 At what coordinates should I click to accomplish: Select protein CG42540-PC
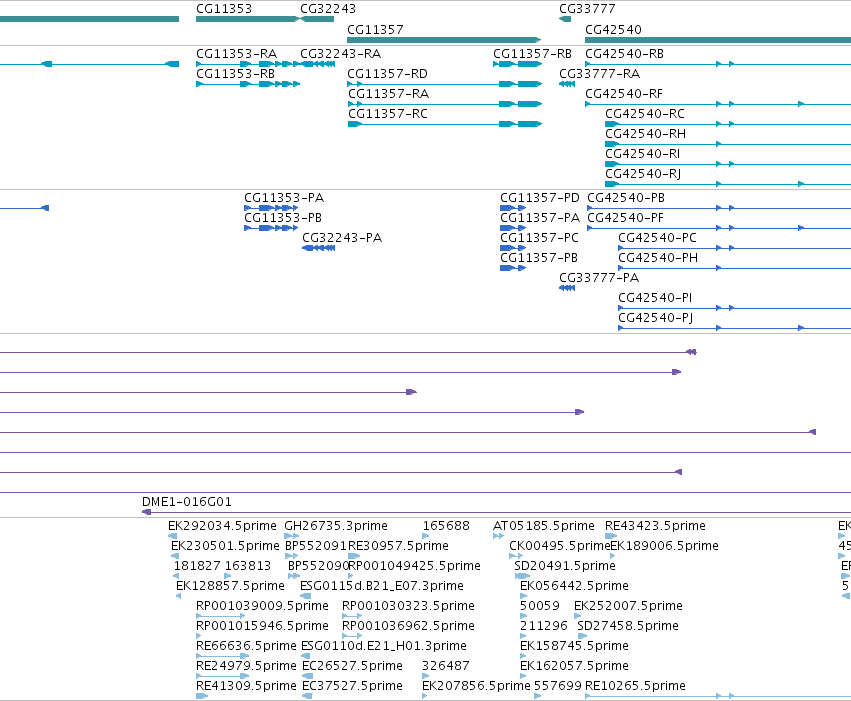click(657, 238)
